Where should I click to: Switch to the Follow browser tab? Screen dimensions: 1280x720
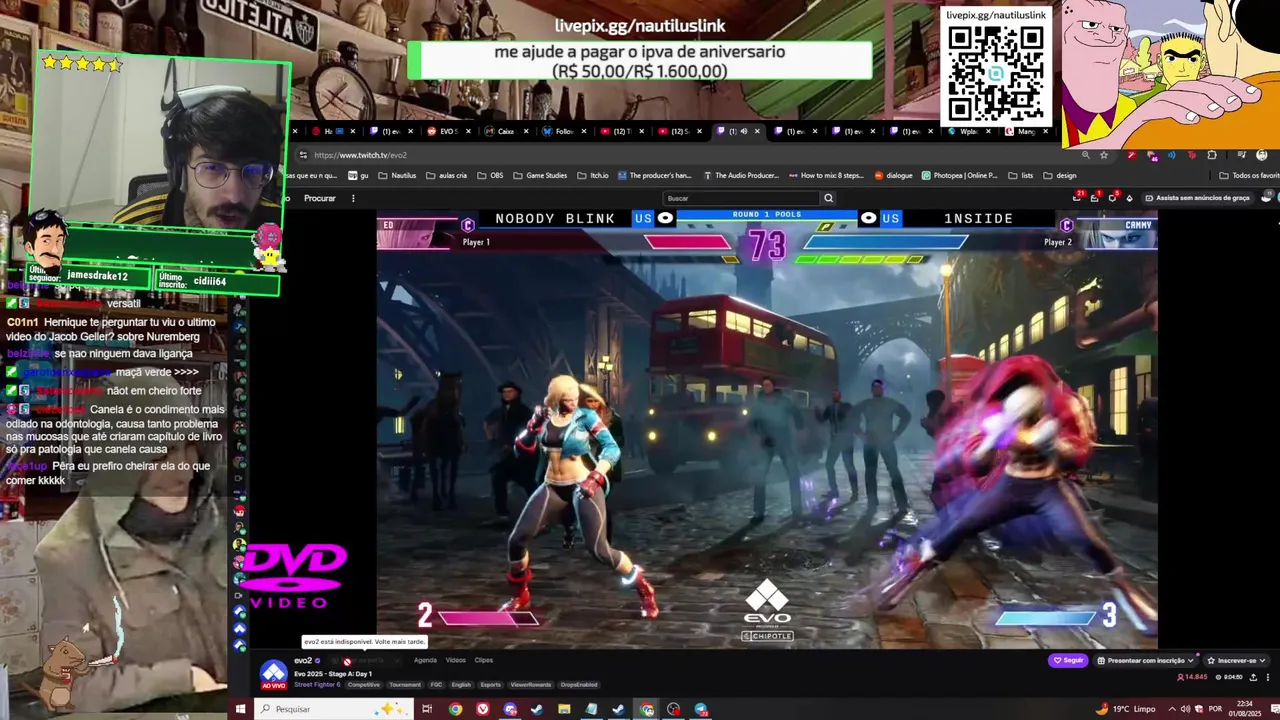pos(564,131)
